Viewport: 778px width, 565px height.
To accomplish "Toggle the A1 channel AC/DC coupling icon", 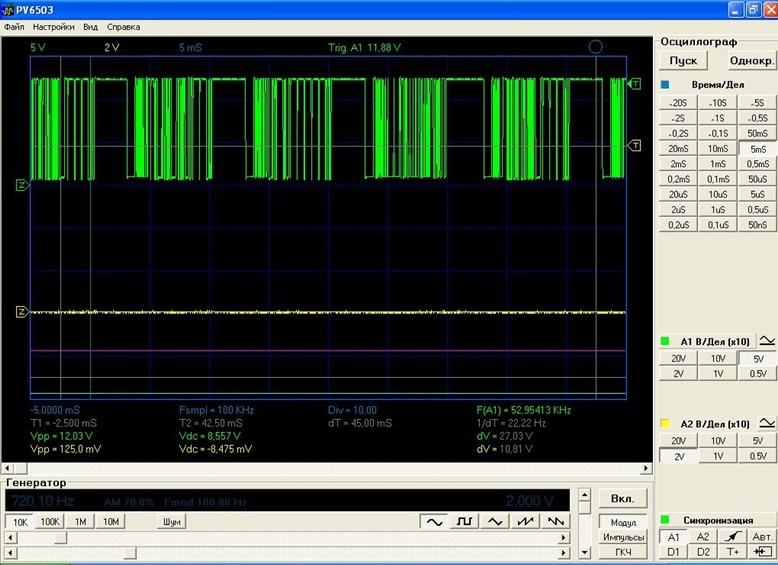I will click(x=767, y=341).
